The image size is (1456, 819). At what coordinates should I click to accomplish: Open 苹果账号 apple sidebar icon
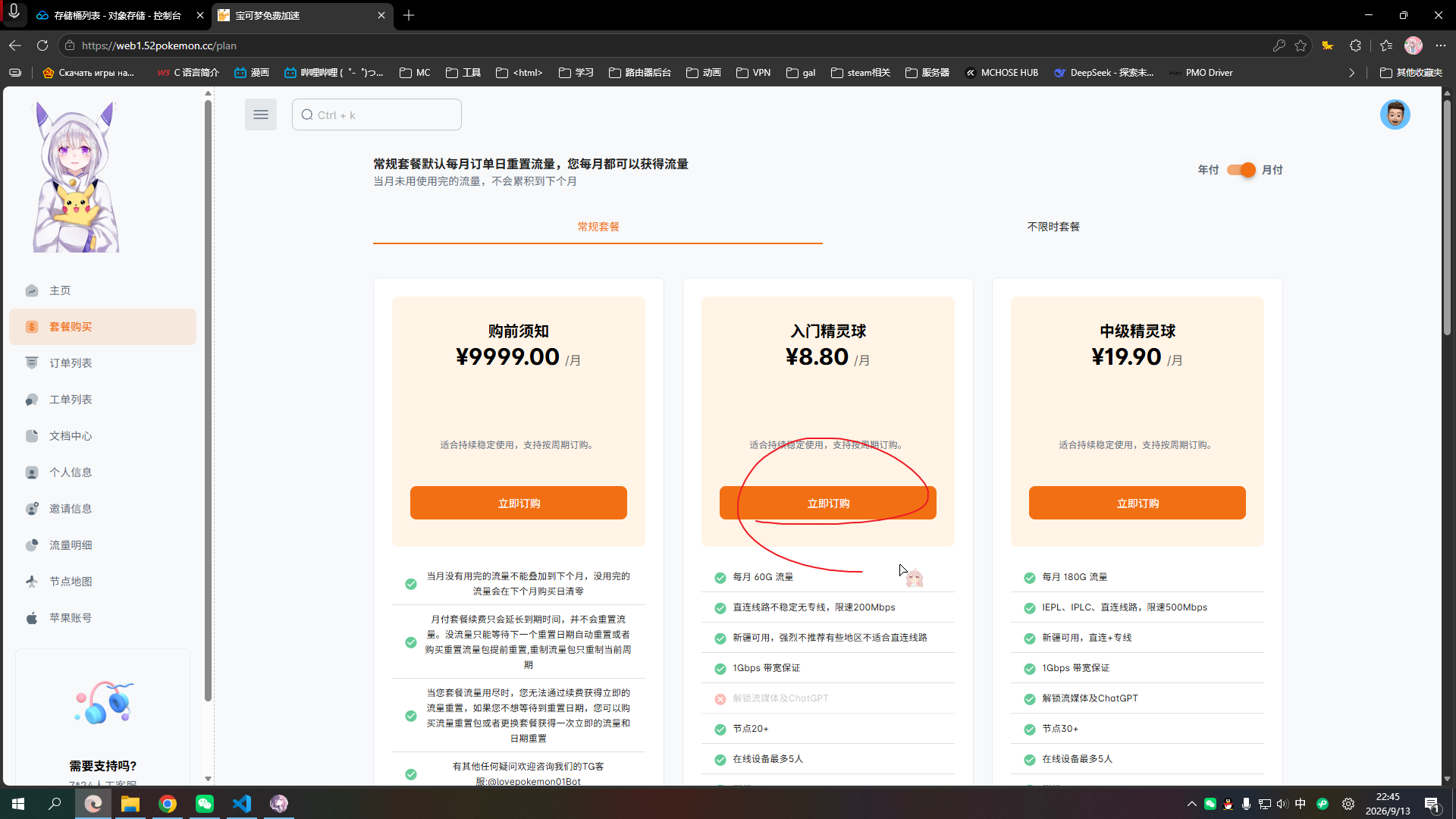[x=32, y=618]
